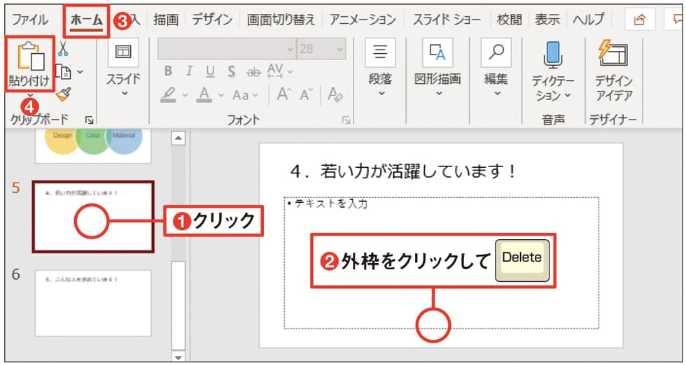Viewport: 686px width, 365px height.
Task: Click the Clear All Formatting icon
Action: click(x=335, y=94)
